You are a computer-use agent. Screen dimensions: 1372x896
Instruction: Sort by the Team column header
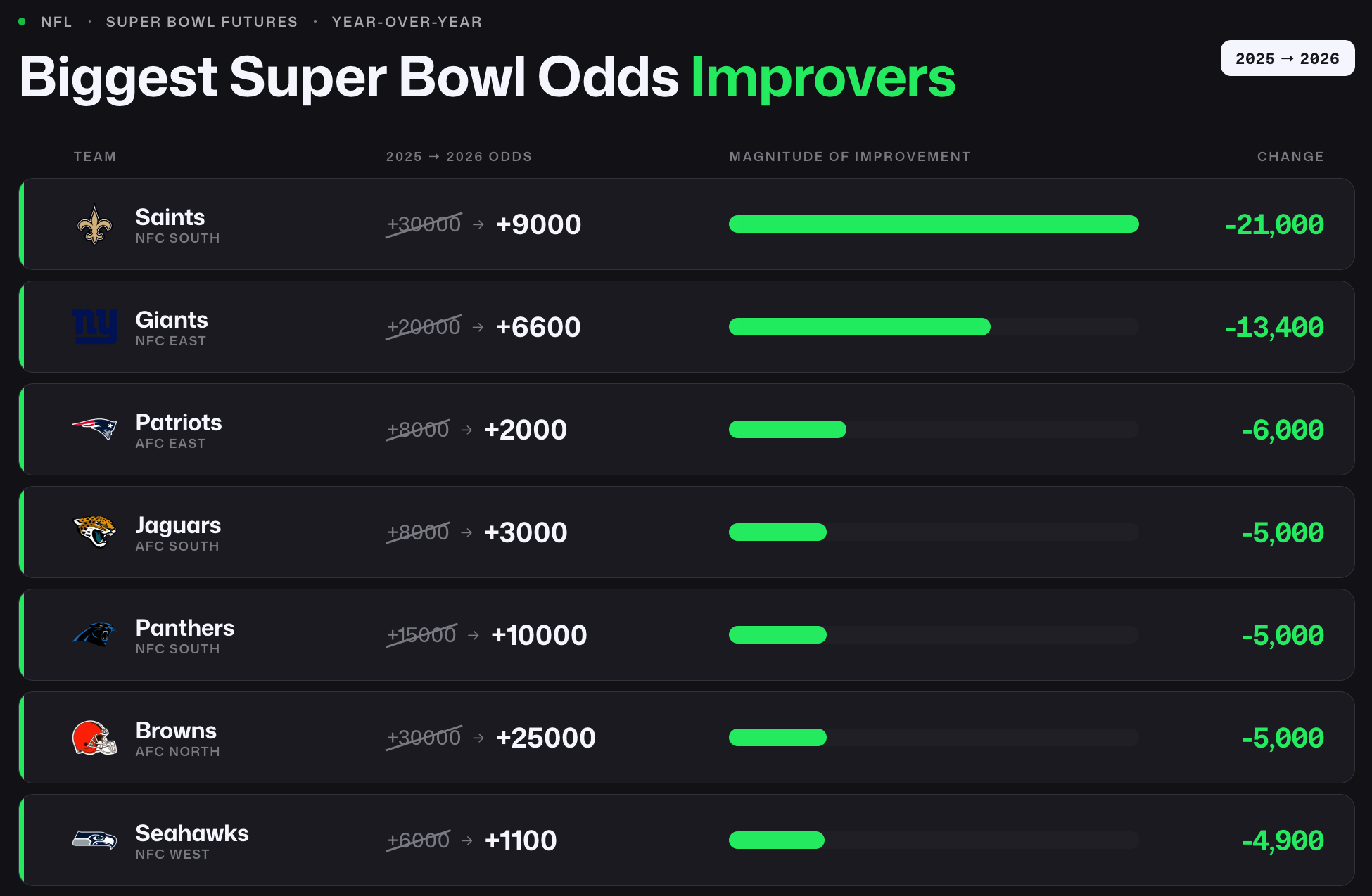pyautogui.click(x=95, y=156)
